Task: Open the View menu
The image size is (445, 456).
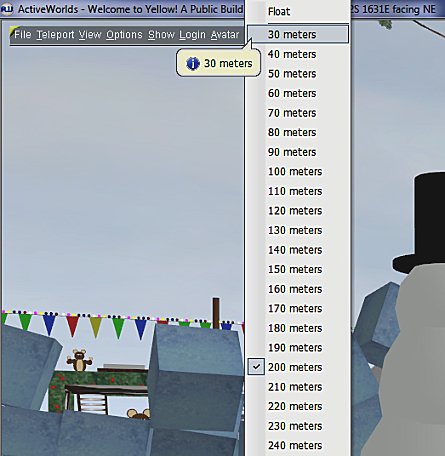Action: (90, 35)
